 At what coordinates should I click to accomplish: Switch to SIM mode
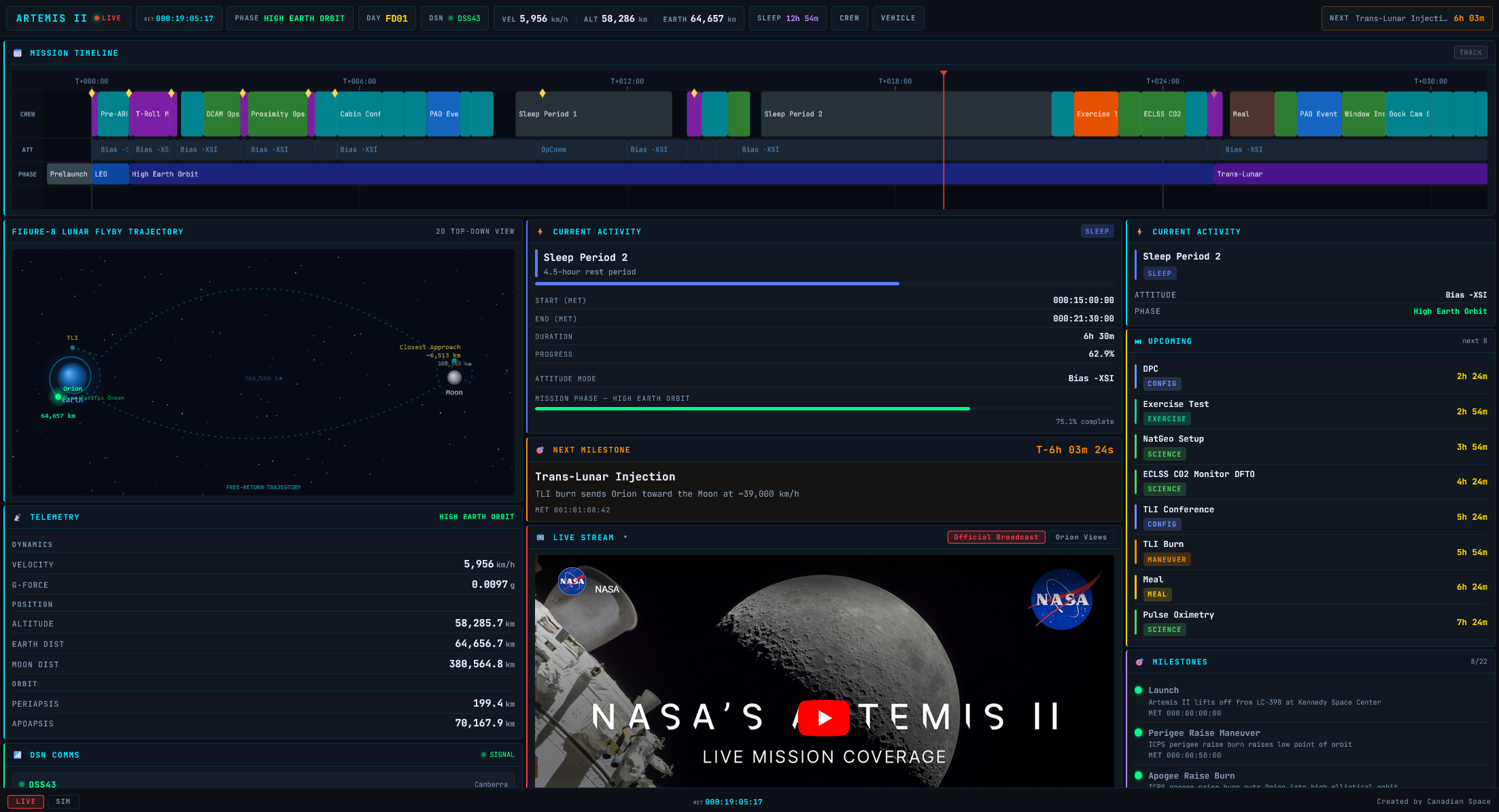coord(63,802)
